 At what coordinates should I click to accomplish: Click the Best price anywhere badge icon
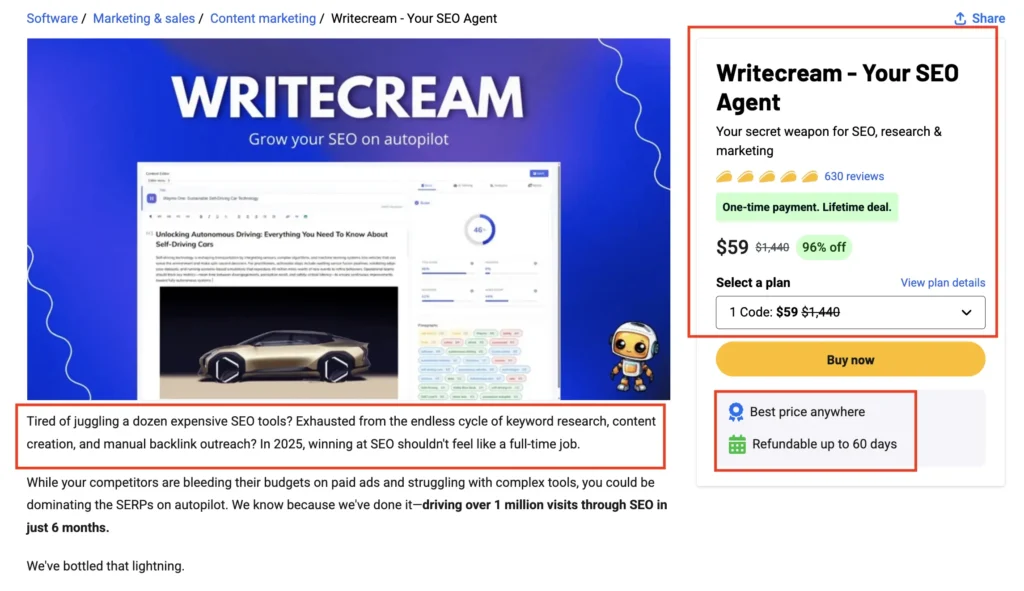tap(735, 411)
